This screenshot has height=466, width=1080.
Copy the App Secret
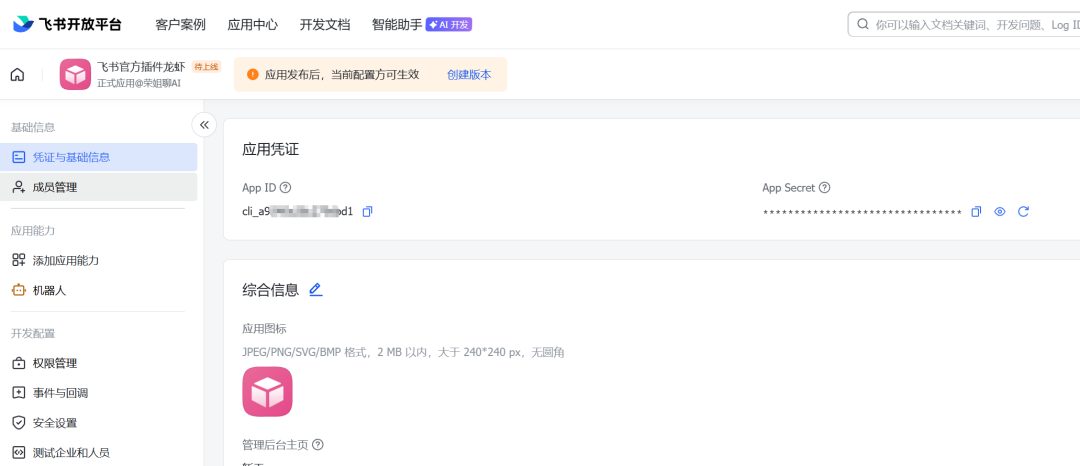click(976, 211)
